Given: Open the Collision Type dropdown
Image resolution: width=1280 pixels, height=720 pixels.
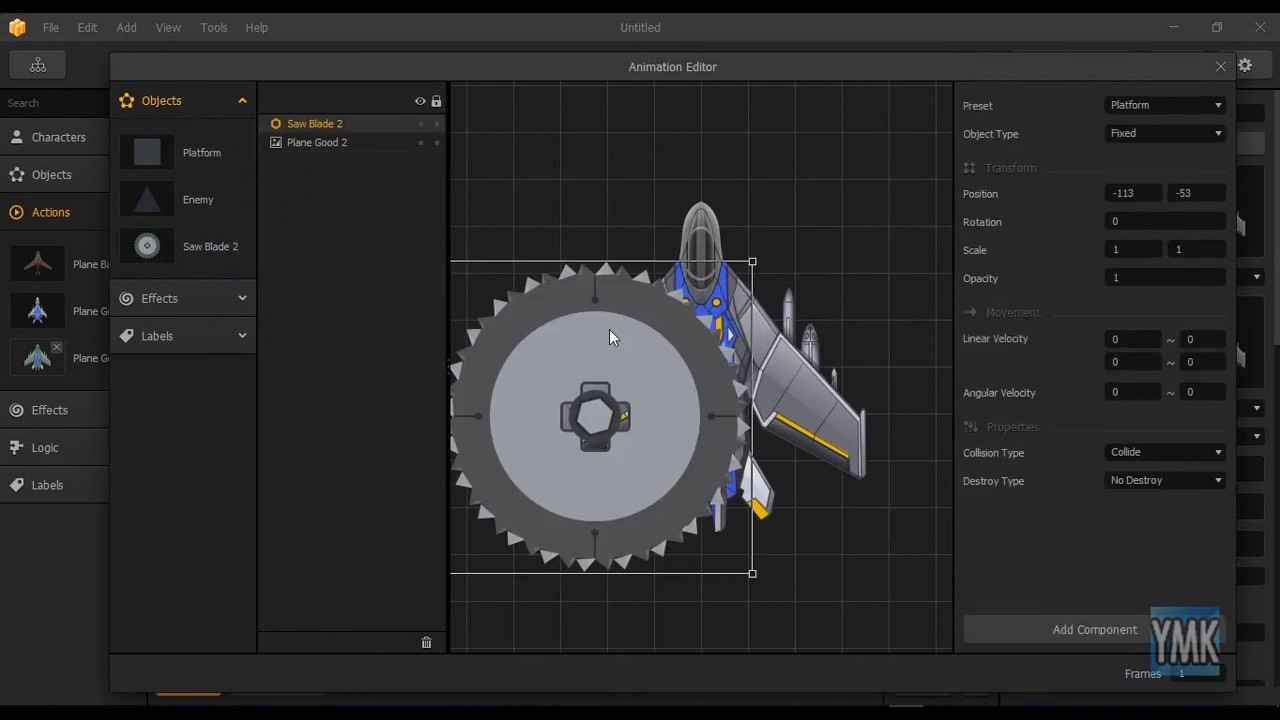Looking at the screenshot, I should [x=1165, y=452].
